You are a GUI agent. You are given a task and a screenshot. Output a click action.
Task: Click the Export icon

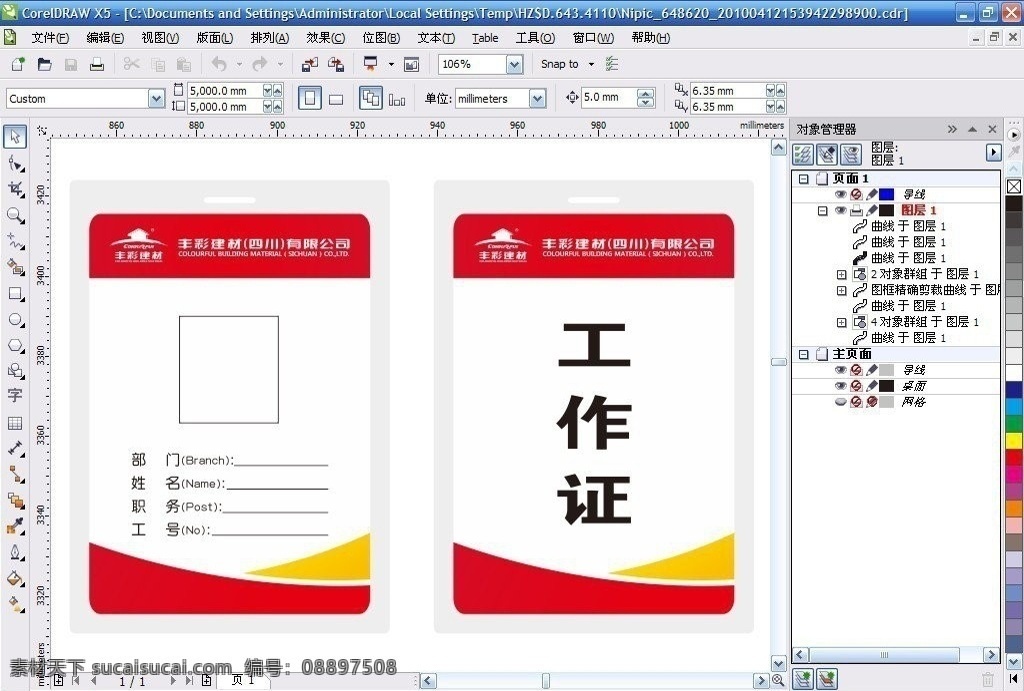(x=336, y=64)
